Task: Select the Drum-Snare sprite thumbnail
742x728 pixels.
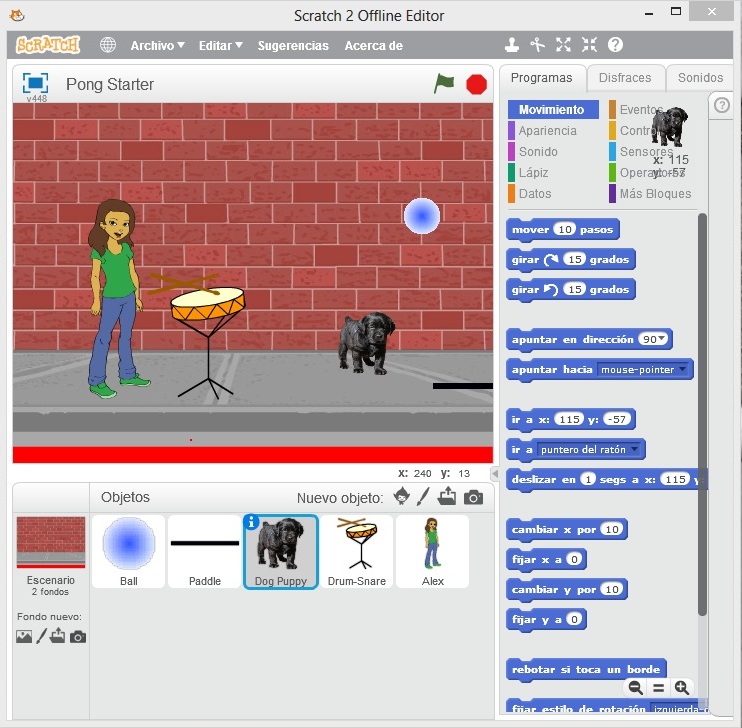Action: click(x=357, y=551)
